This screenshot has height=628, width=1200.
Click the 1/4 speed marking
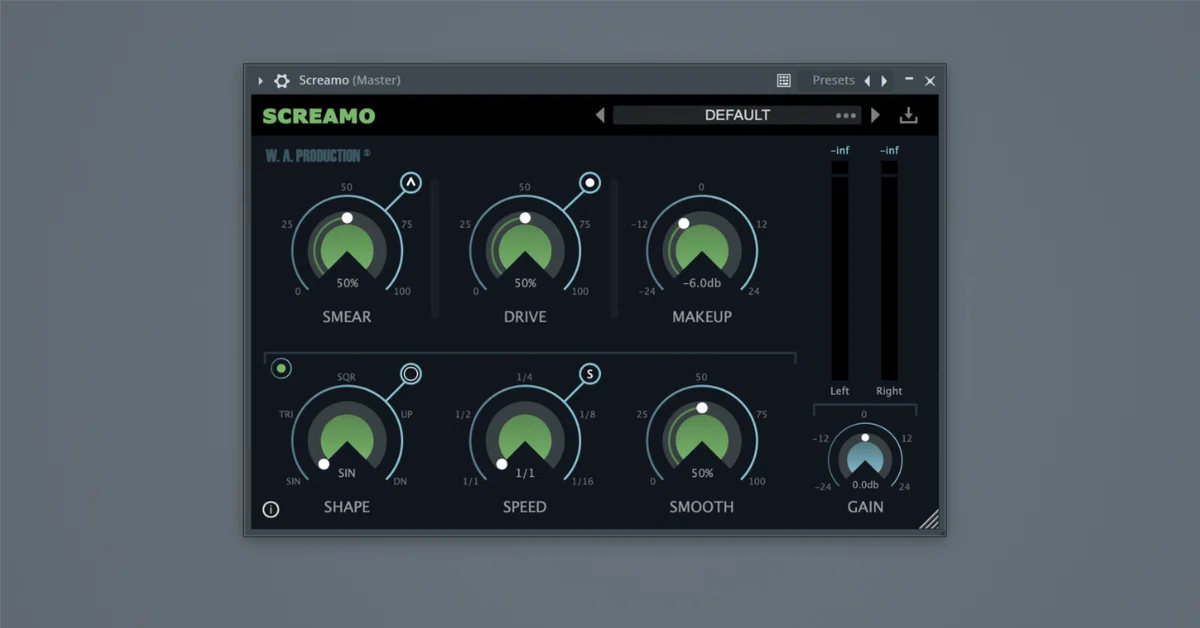click(524, 377)
